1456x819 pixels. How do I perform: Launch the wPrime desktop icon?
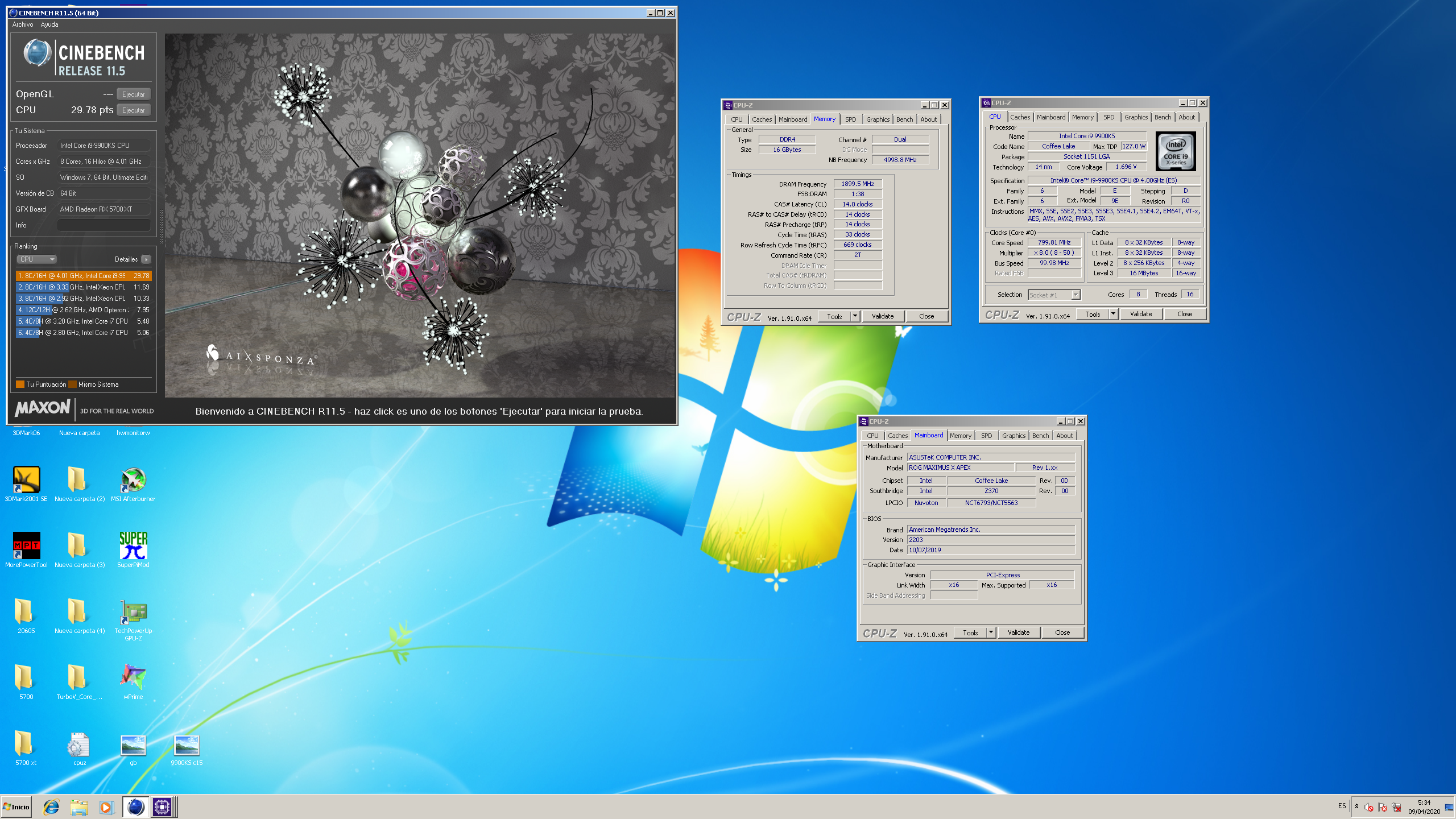(133, 681)
